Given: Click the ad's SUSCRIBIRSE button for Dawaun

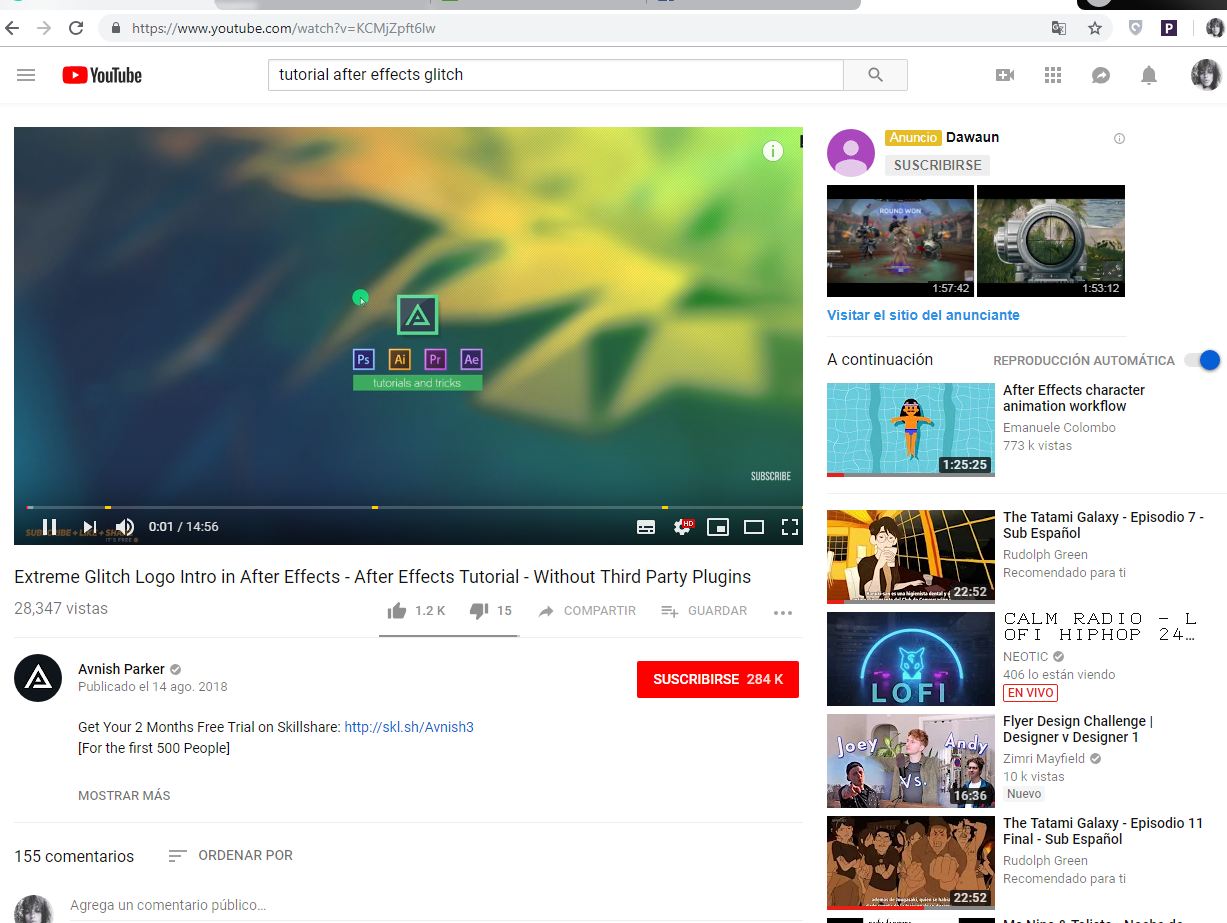Looking at the screenshot, I should pyautogui.click(x=937, y=165).
